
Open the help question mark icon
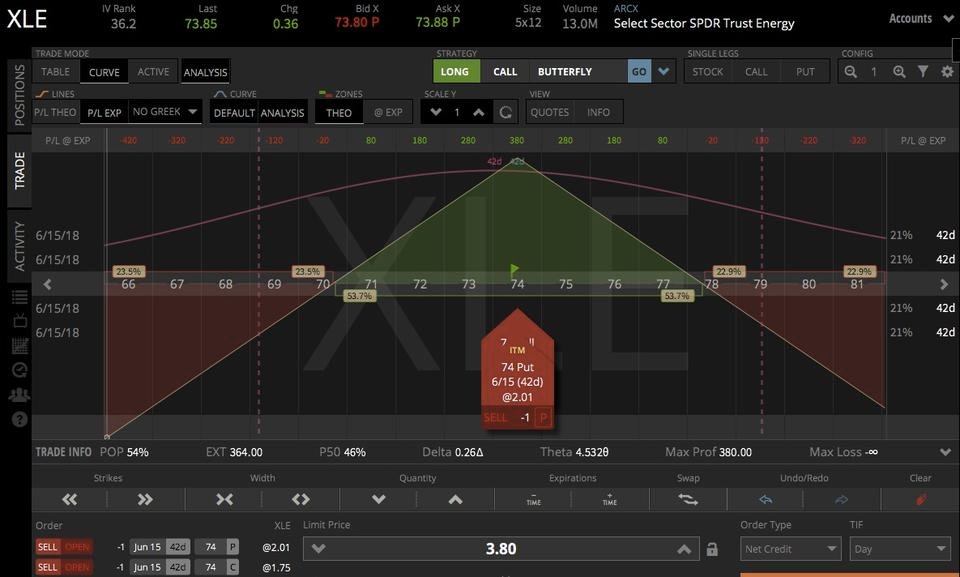tap(19, 420)
